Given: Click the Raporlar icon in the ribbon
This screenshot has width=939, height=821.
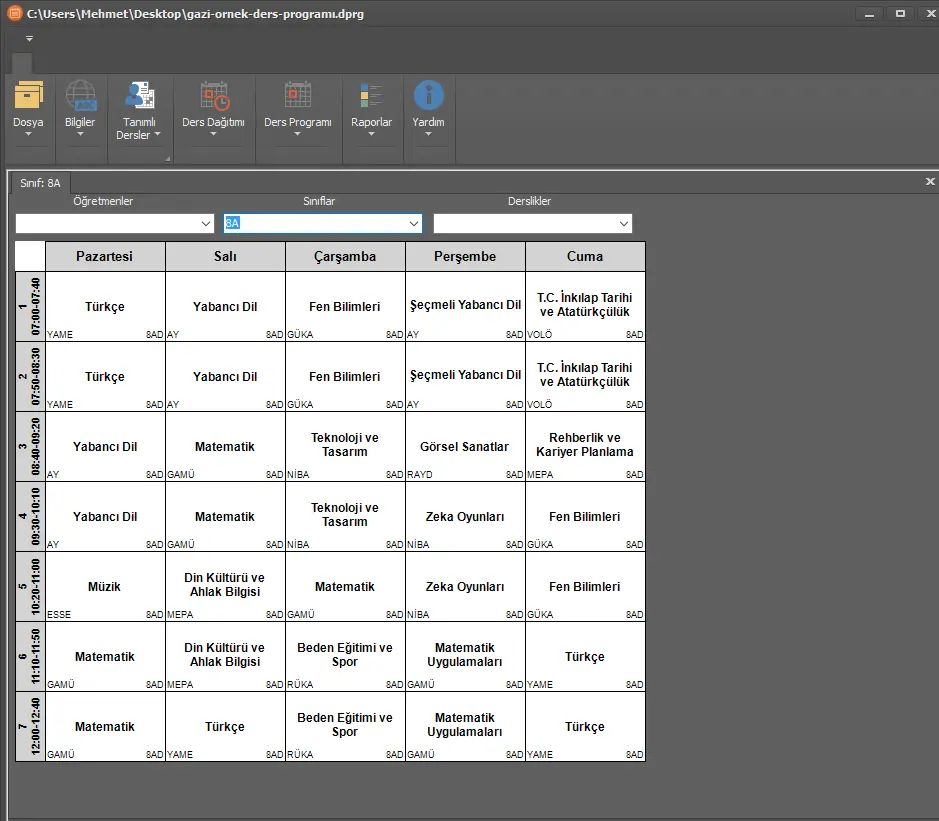Looking at the screenshot, I should [371, 96].
